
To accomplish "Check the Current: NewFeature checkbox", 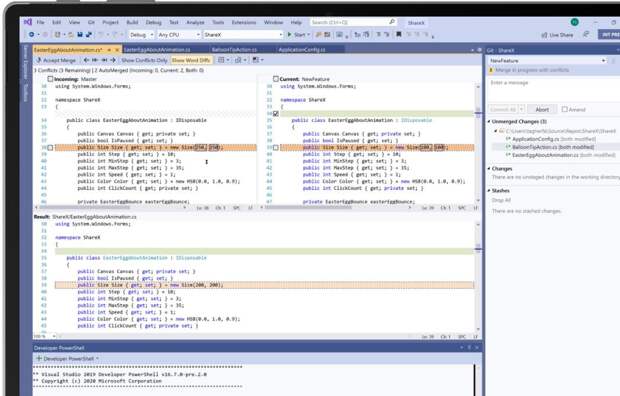I will (276, 79).
